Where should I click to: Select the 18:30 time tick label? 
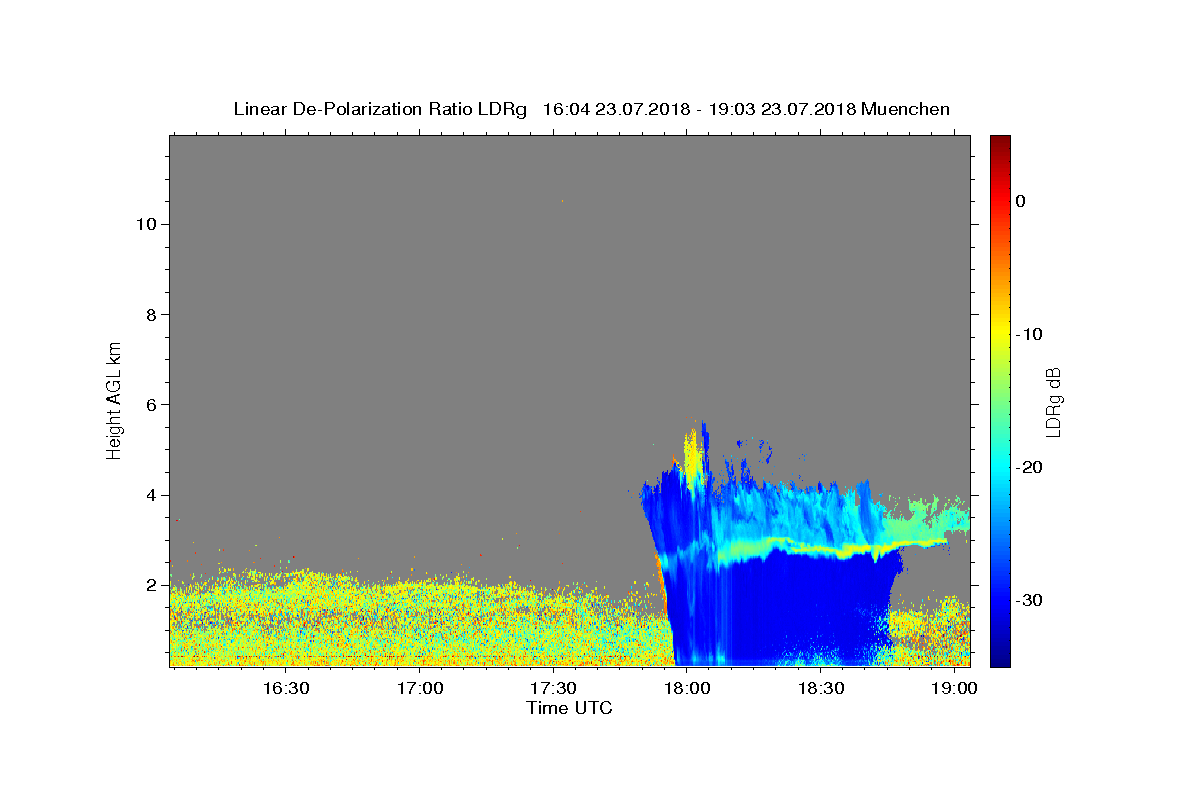[x=822, y=689]
